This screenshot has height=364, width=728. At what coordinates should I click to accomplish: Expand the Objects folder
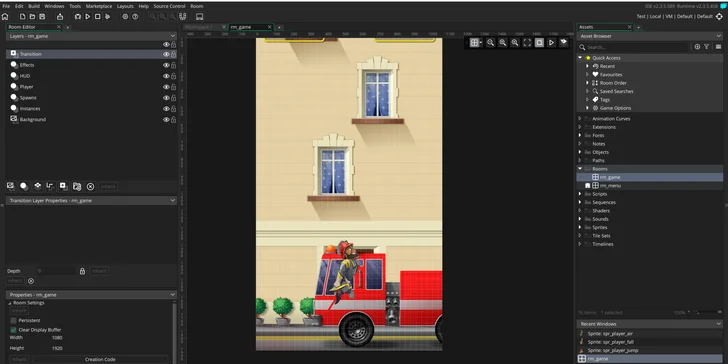pos(580,152)
